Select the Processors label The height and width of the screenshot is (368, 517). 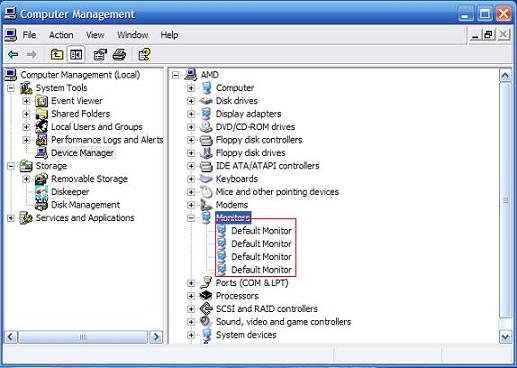click(x=237, y=296)
